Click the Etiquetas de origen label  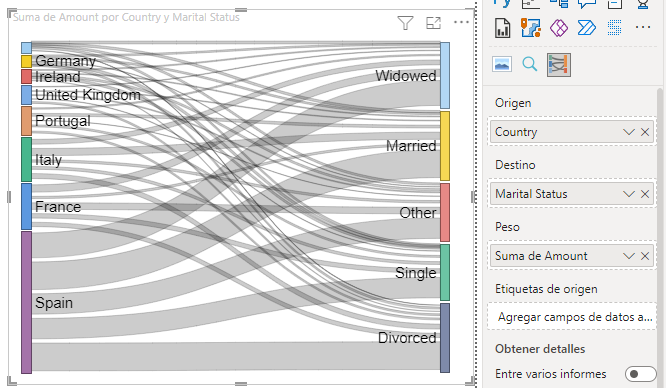[546, 289]
